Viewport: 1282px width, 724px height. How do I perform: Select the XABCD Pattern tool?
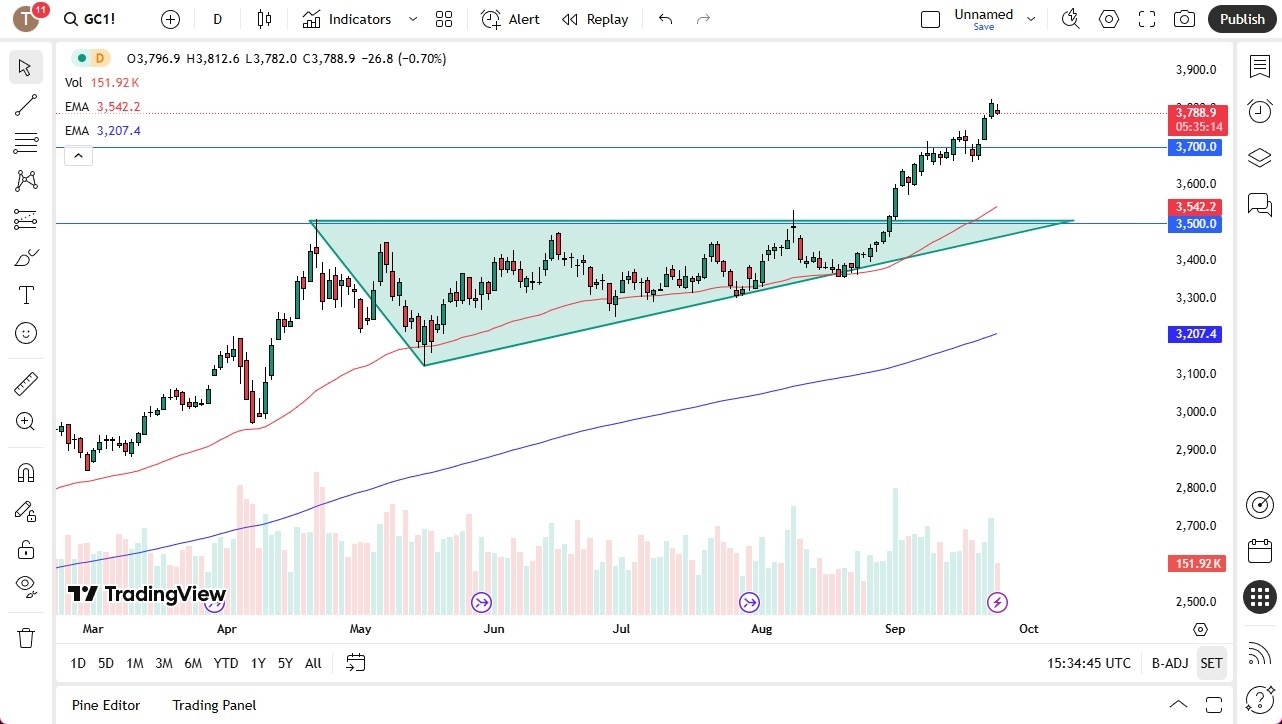[25, 180]
